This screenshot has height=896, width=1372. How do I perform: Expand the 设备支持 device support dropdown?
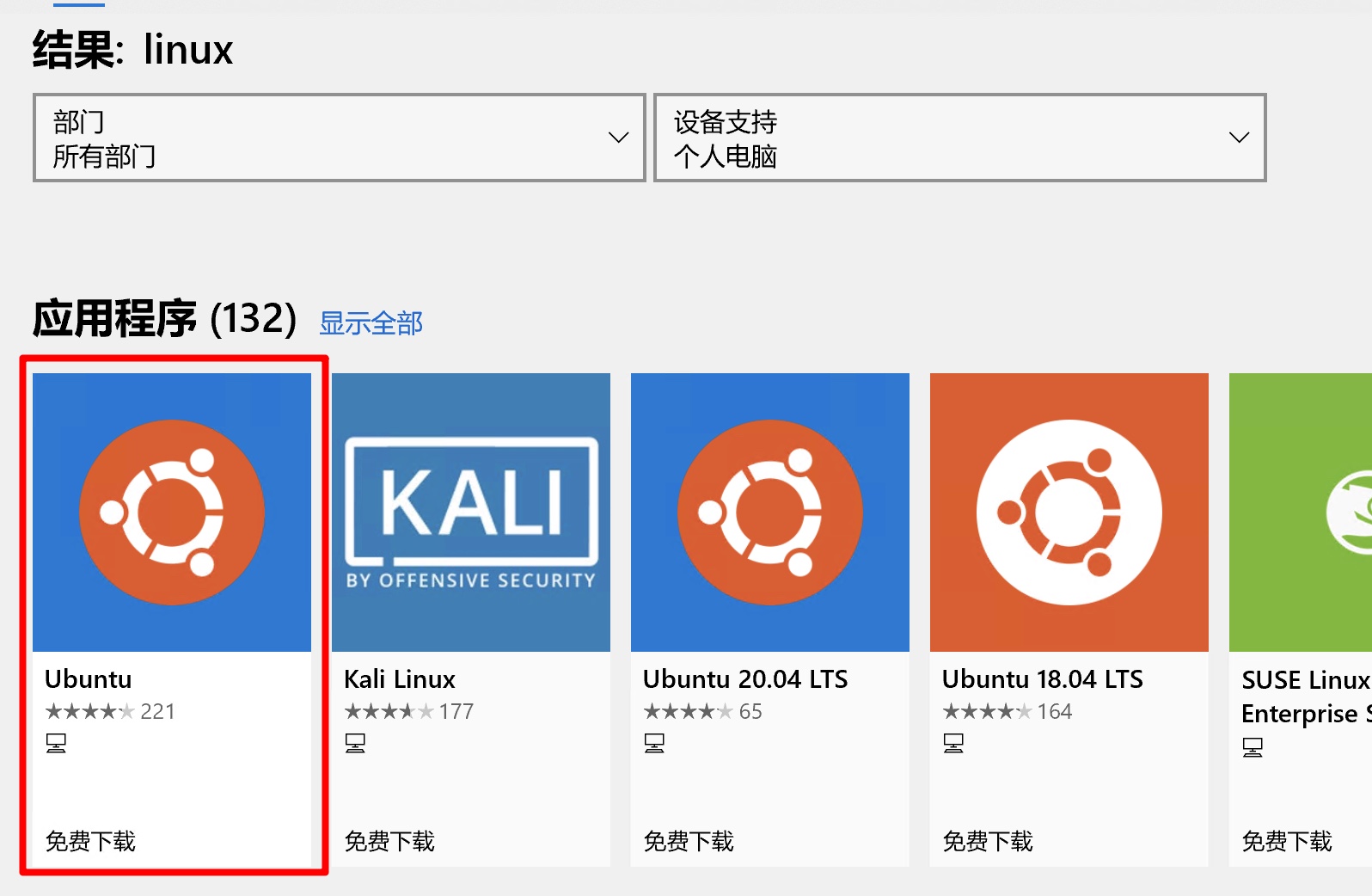(x=959, y=138)
